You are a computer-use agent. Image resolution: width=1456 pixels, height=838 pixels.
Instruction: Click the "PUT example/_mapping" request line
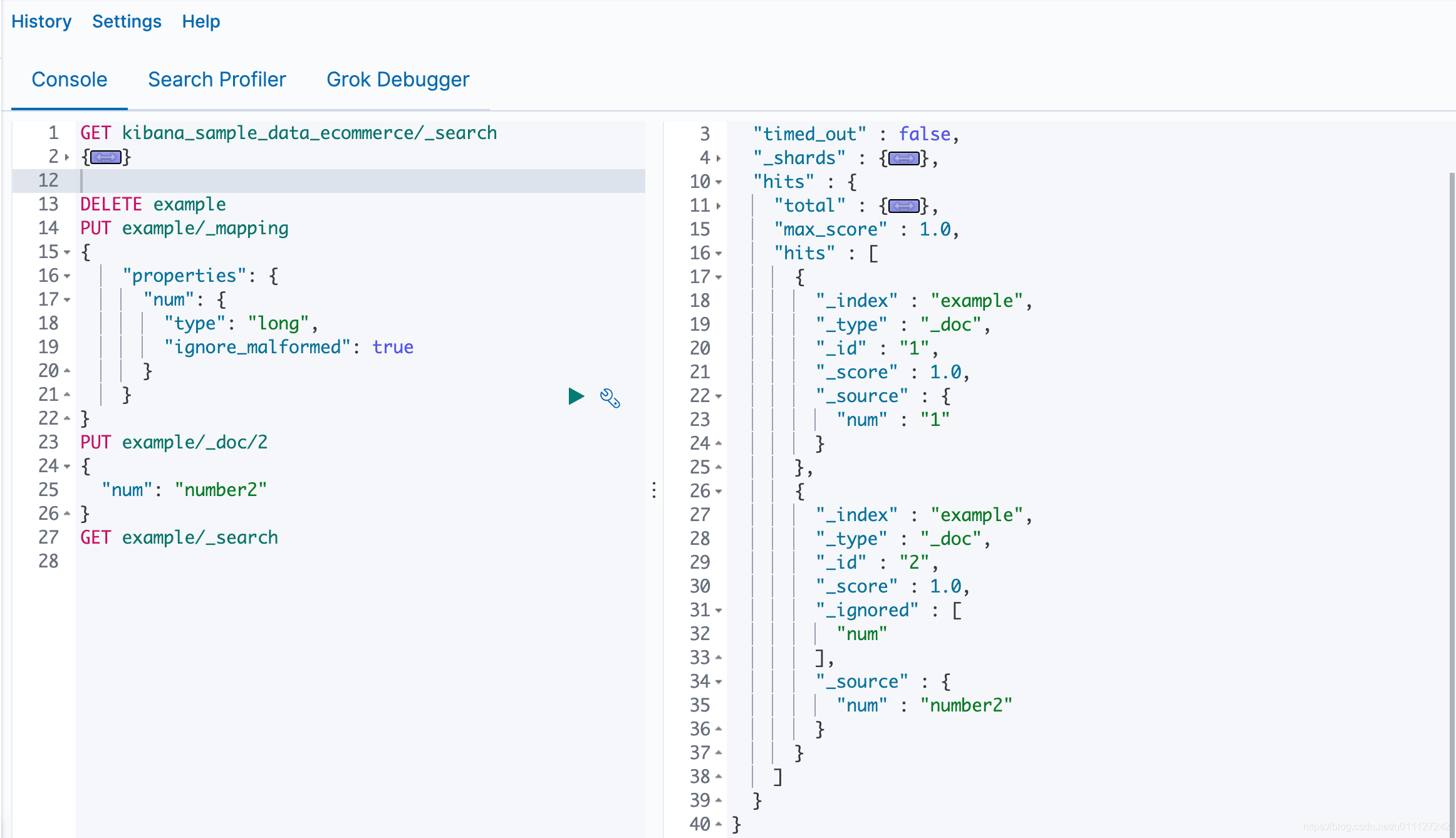[184, 229]
